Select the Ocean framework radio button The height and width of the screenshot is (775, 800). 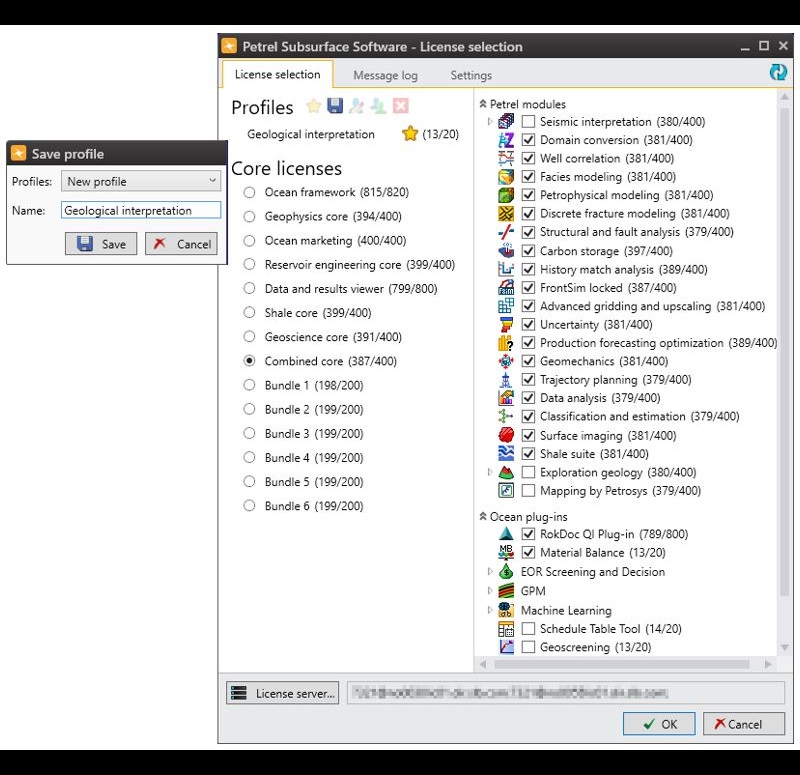[x=249, y=192]
